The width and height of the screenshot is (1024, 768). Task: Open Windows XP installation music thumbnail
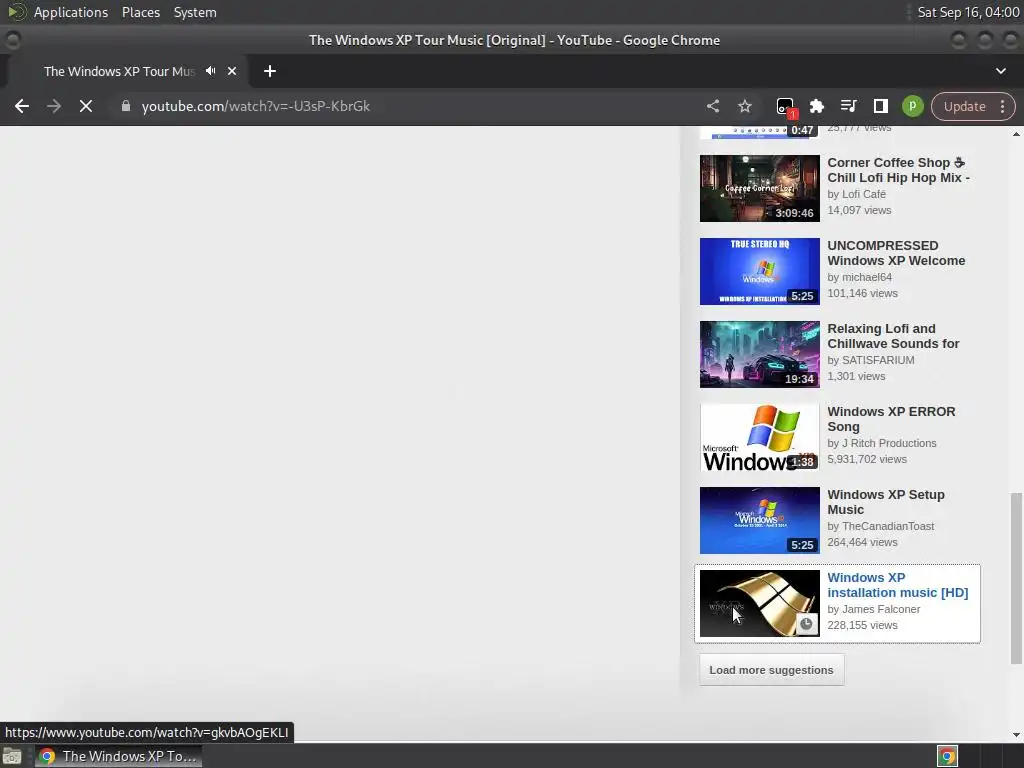[x=760, y=603]
